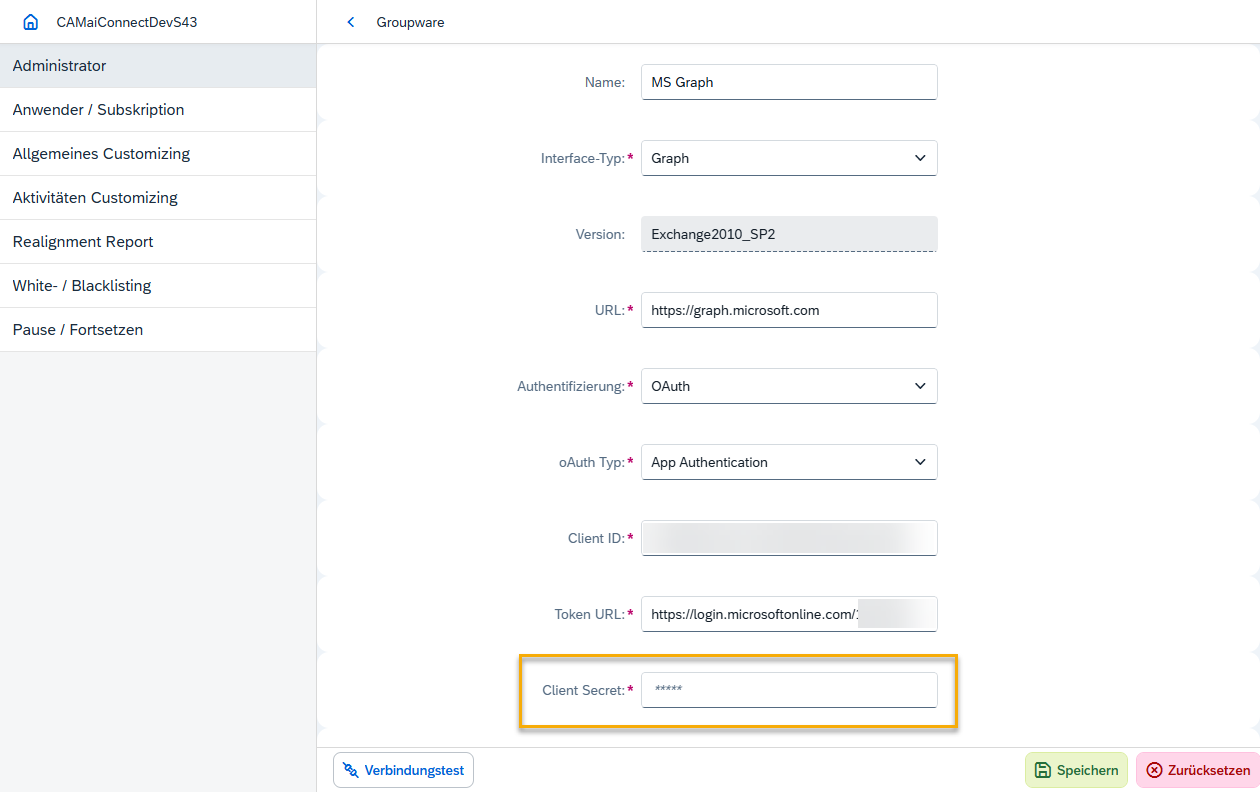Open Aktivitäten Customizing section
The width and height of the screenshot is (1260, 792).
[x=158, y=198]
